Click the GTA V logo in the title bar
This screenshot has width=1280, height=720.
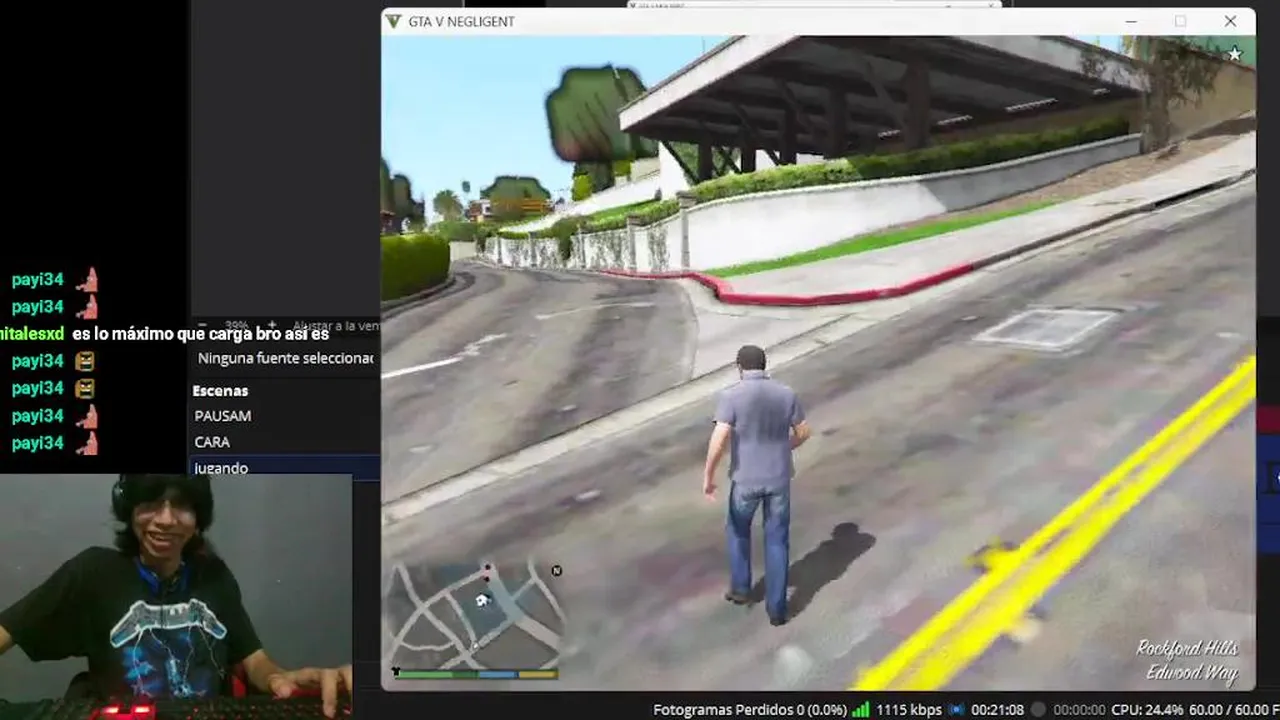pyautogui.click(x=394, y=21)
